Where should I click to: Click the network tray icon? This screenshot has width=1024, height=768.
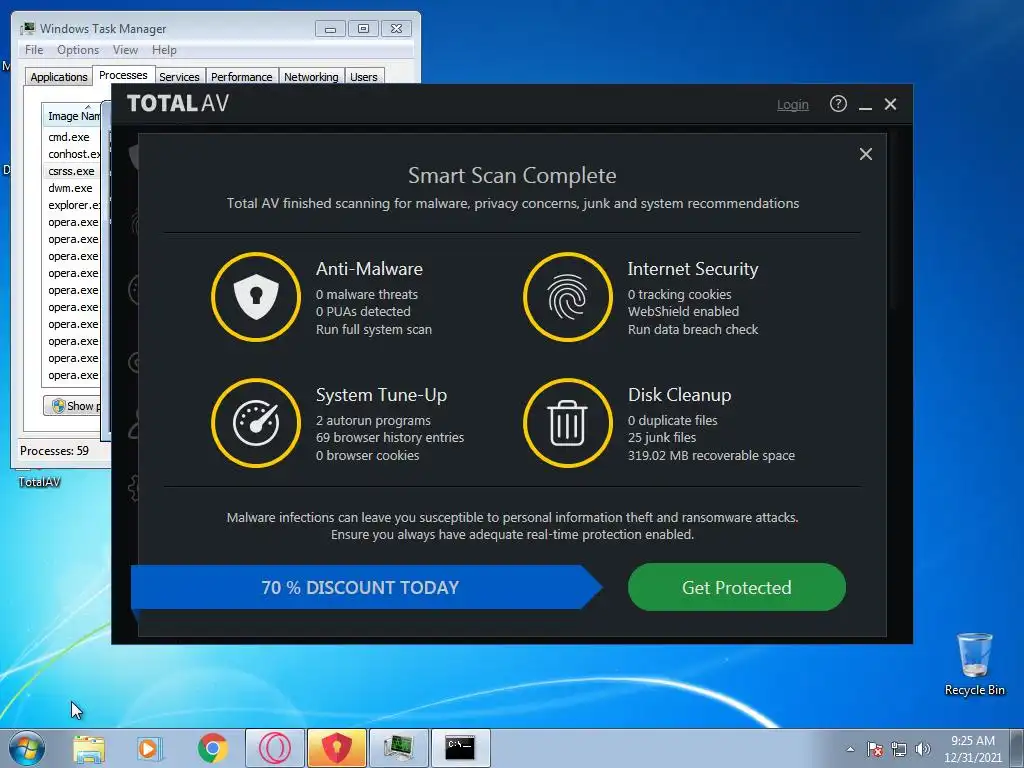[899, 749]
